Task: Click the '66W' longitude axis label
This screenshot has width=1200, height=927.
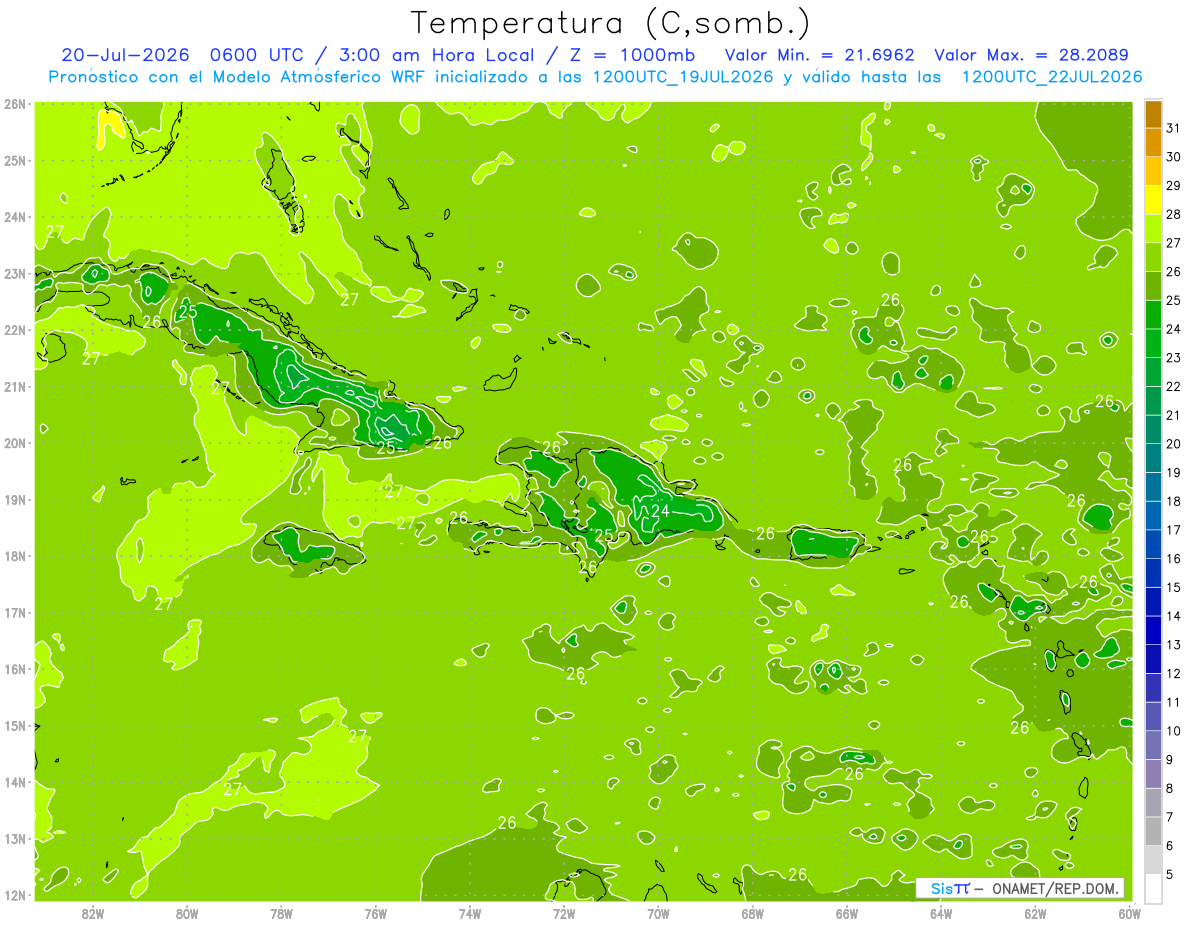Action: tap(846, 913)
